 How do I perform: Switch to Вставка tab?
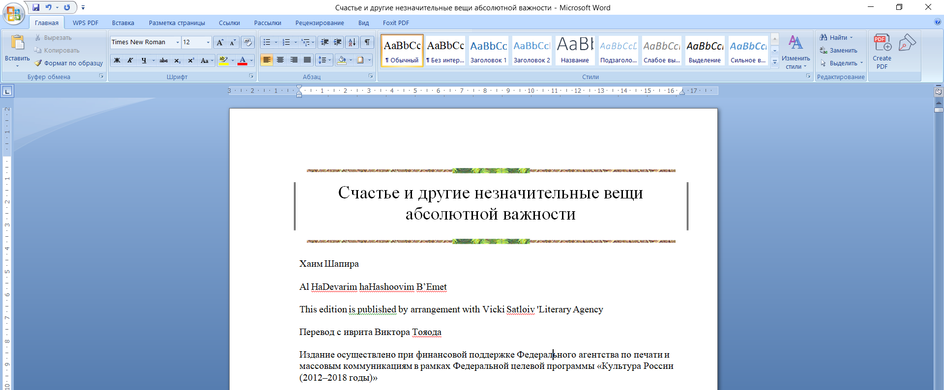[123, 23]
